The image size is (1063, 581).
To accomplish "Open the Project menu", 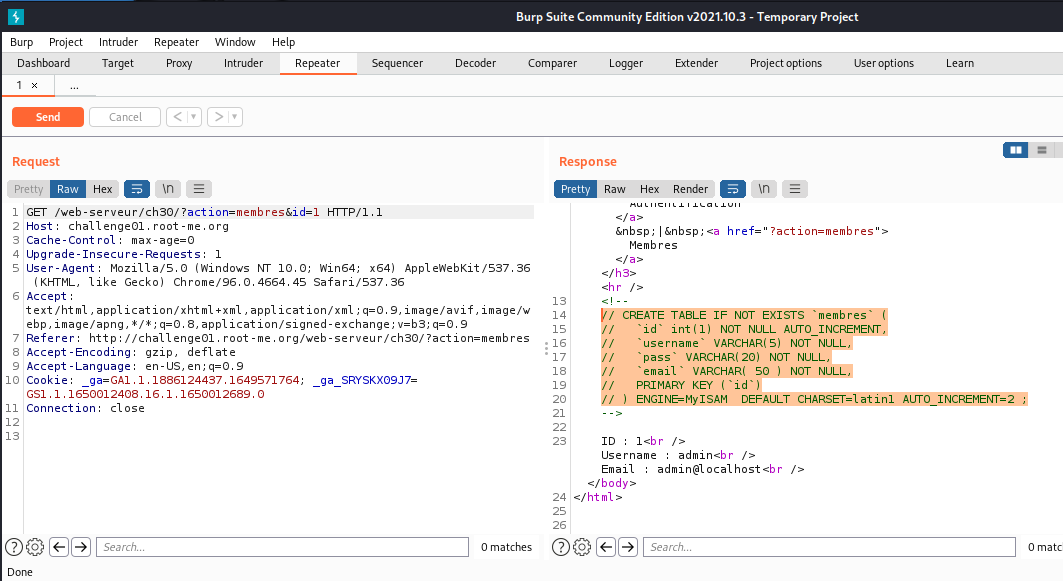I will (x=66, y=42).
